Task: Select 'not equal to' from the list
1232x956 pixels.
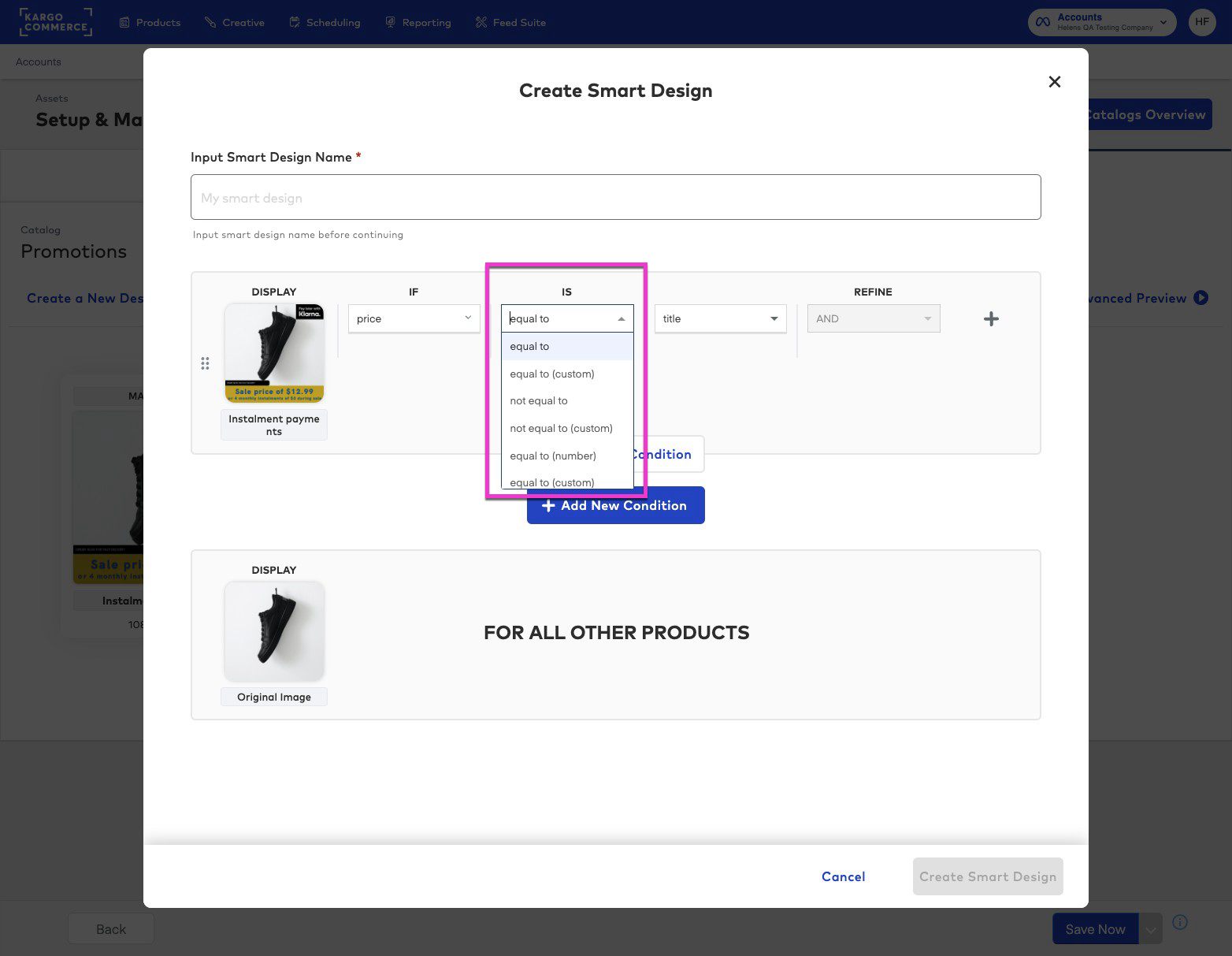Action: 539,400
